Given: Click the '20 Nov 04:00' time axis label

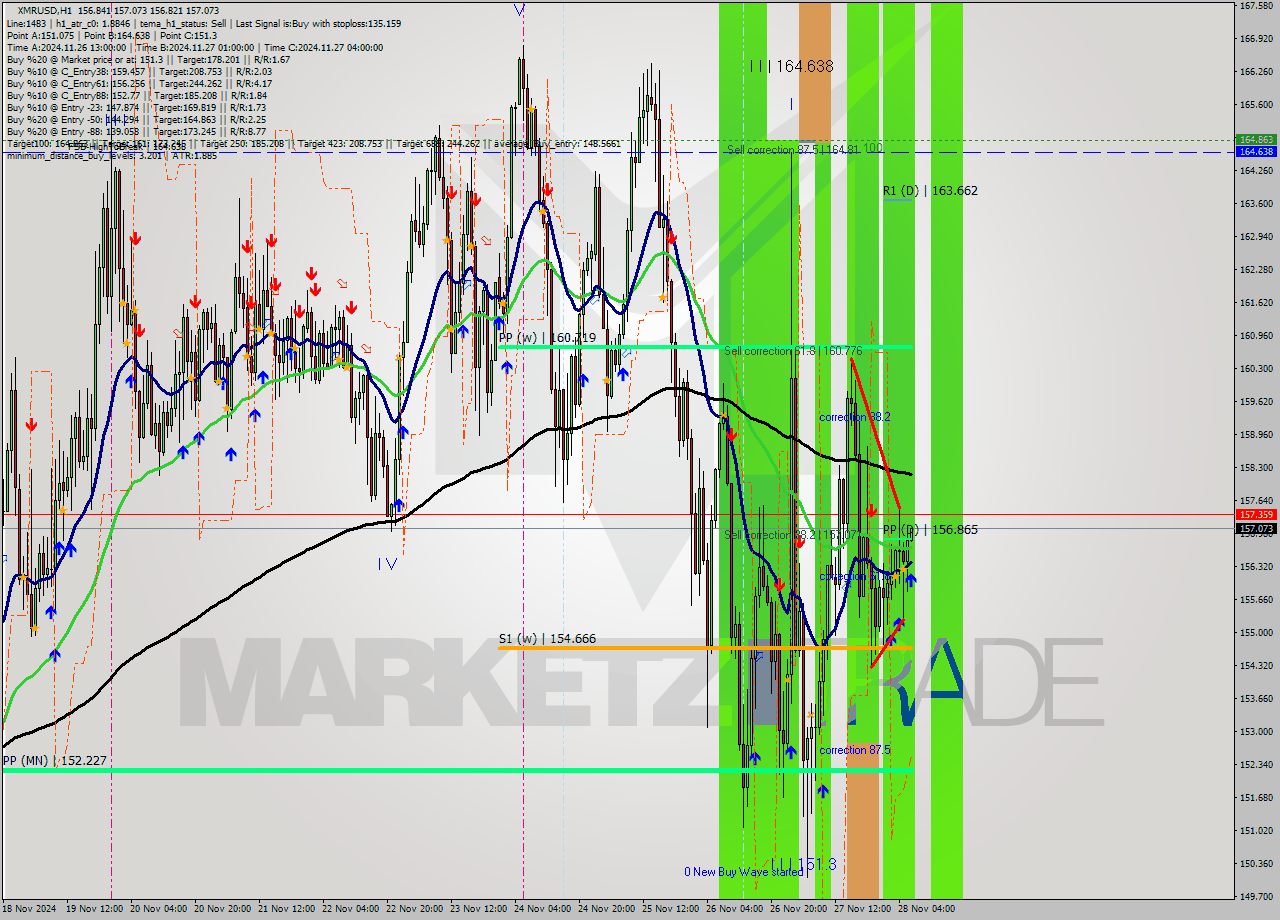Looking at the screenshot, I should [x=158, y=909].
